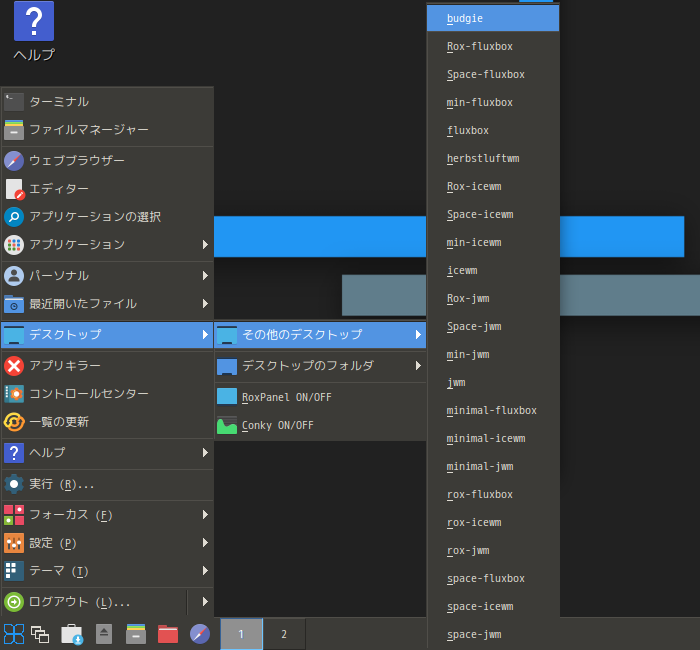700x650 pixels.
Task: Click the ログアウト green icon
Action: click(x=14, y=602)
